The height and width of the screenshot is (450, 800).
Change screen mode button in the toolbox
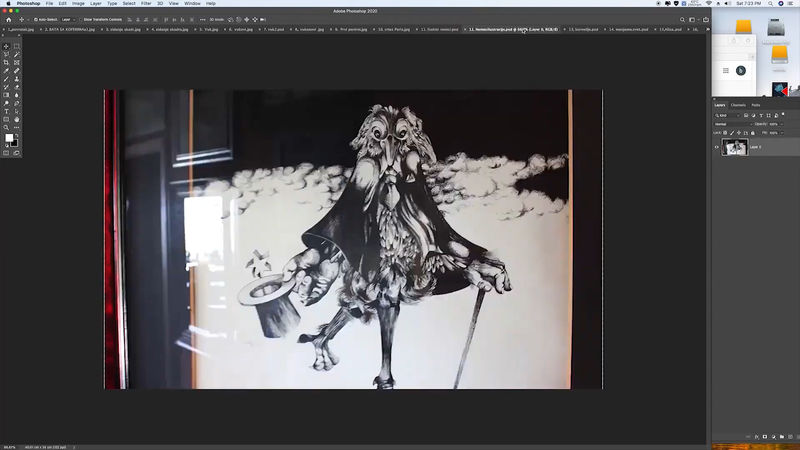coord(17,153)
